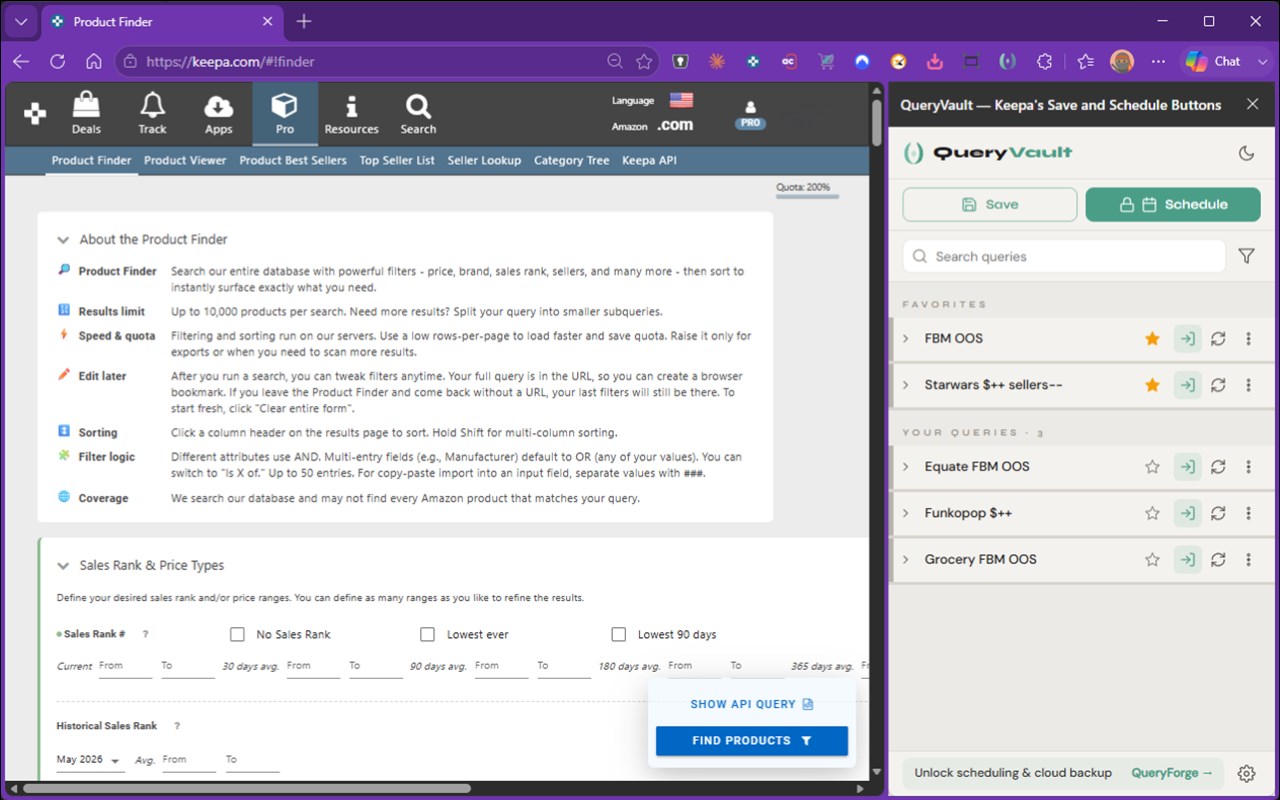Refresh the FBM OOS query
The height and width of the screenshot is (800, 1280).
[1218, 339]
